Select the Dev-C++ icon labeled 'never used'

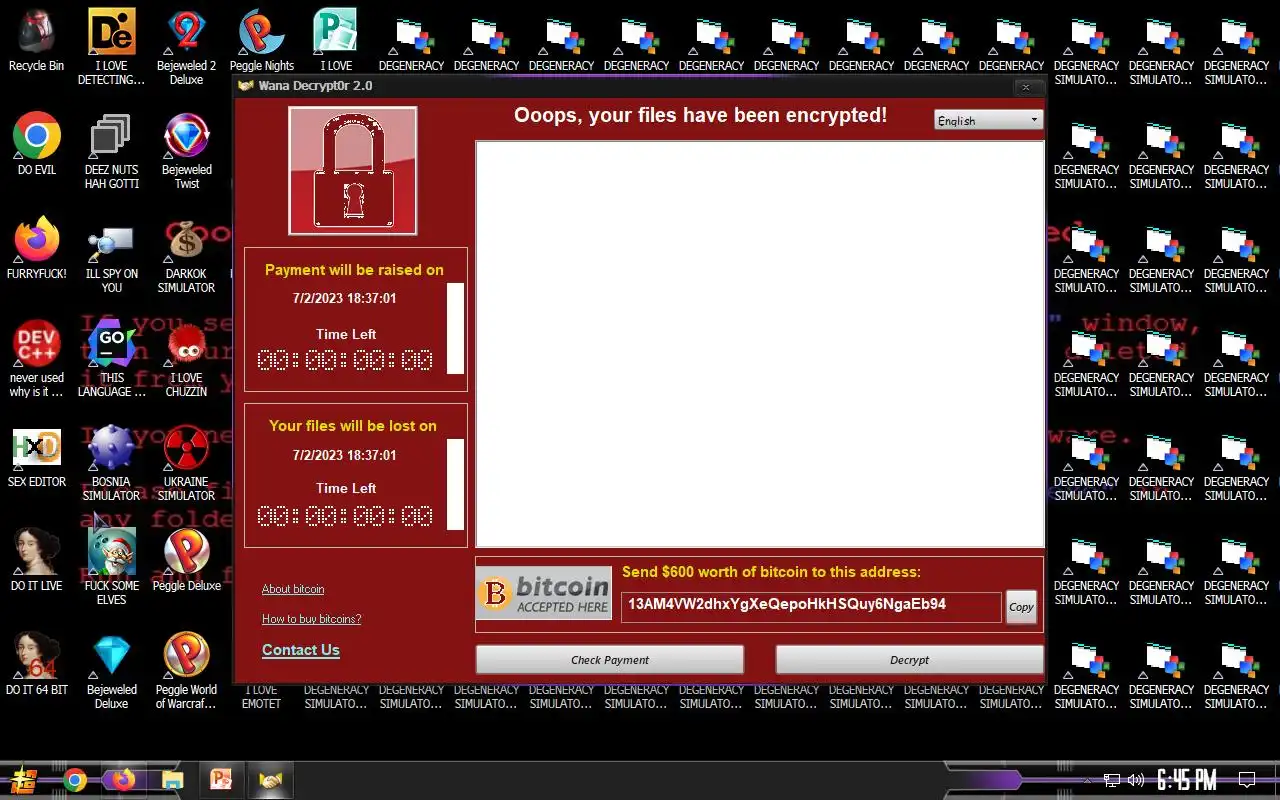coord(37,358)
